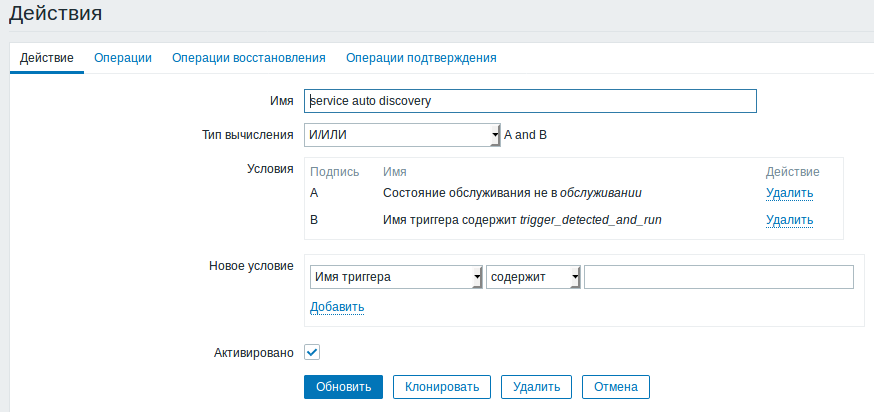Click the Отмена button
This screenshot has width=874, height=412.
616,386
